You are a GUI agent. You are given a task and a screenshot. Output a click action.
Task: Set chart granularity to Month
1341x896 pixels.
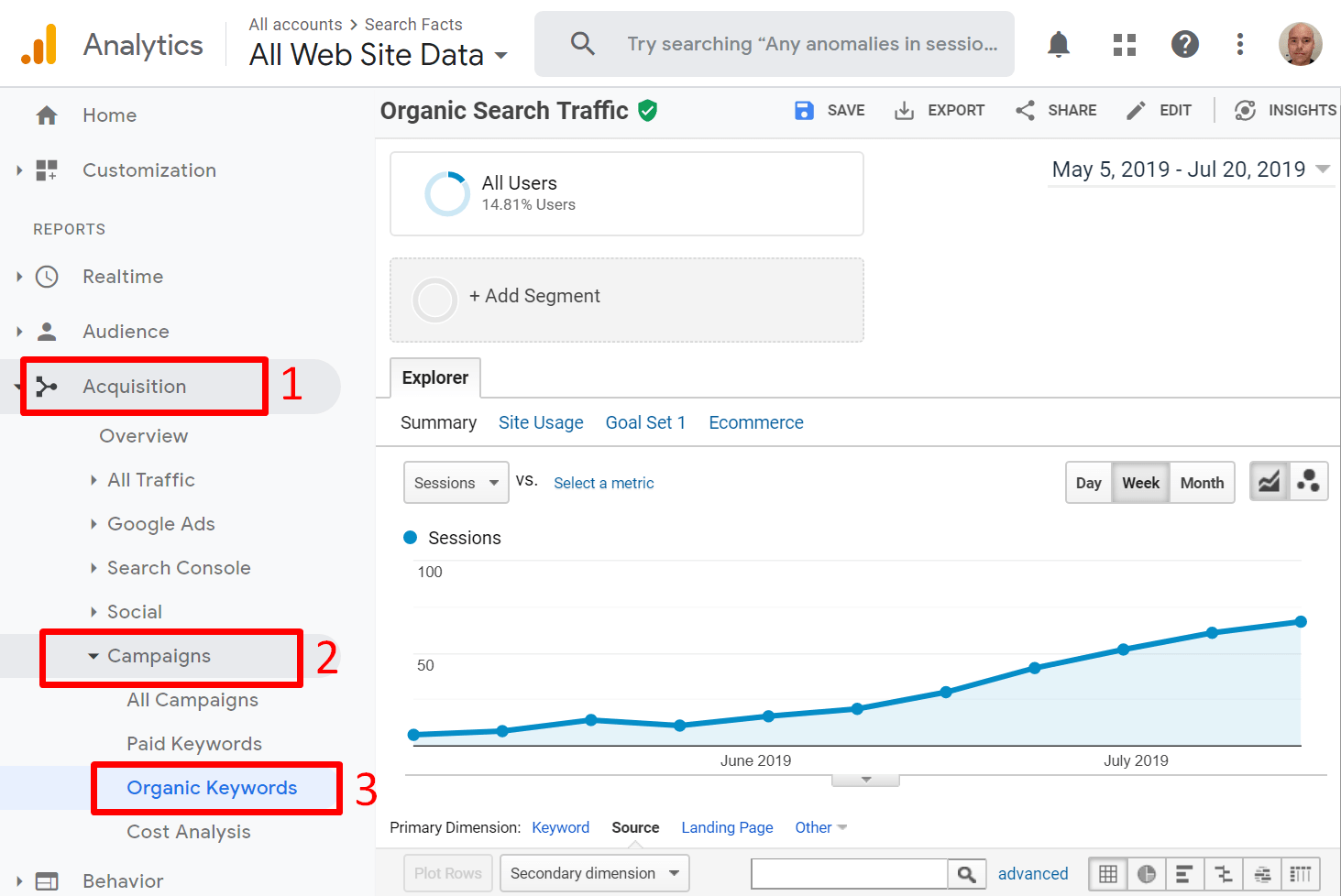pos(1202,483)
